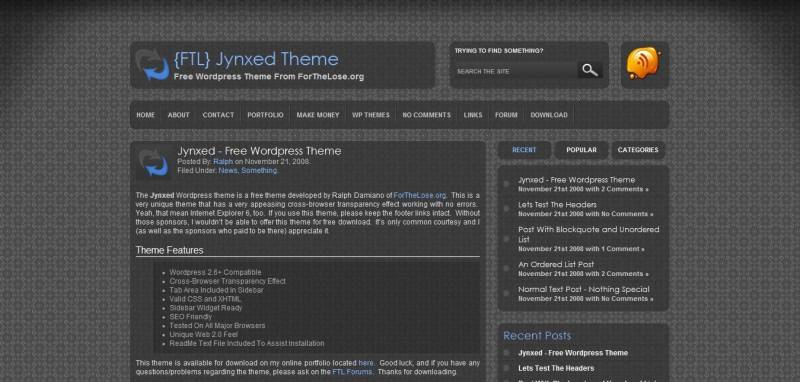Screen dimensions: 800x382
Task: Open the News category link
Action: (228, 171)
